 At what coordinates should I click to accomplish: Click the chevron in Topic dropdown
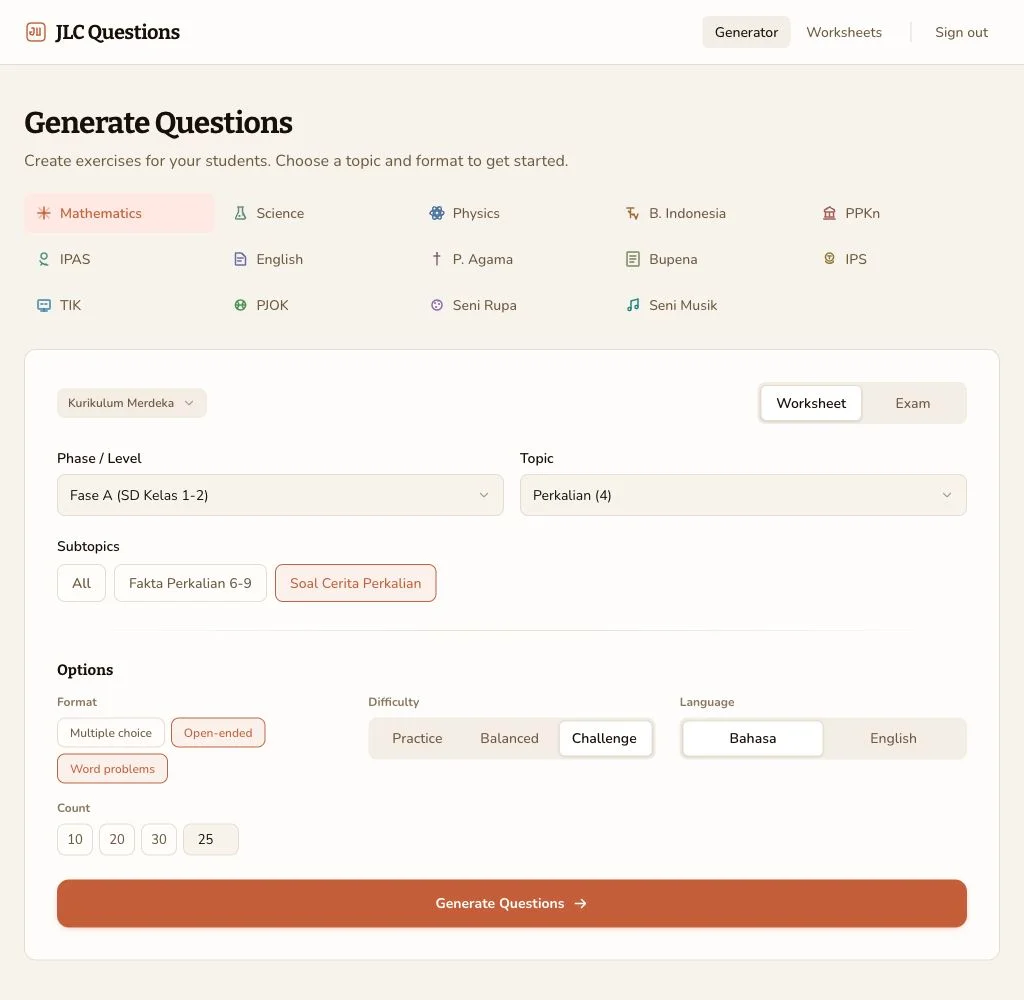[947, 495]
